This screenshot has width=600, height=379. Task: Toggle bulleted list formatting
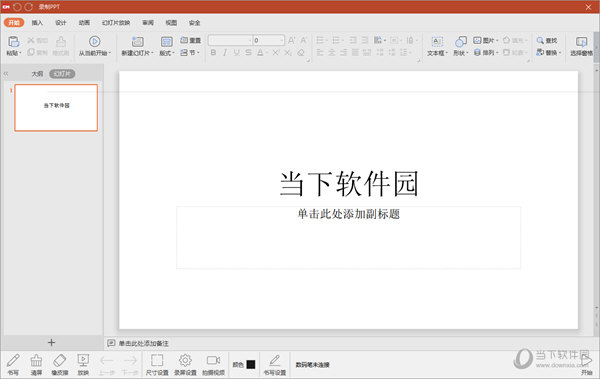coord(321,40)
